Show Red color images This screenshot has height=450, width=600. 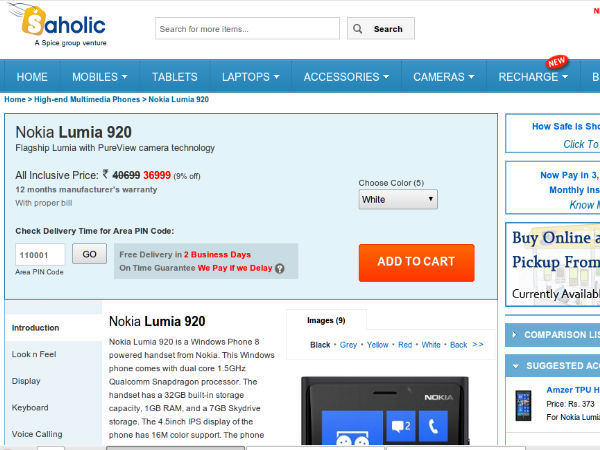pos(405,345)
